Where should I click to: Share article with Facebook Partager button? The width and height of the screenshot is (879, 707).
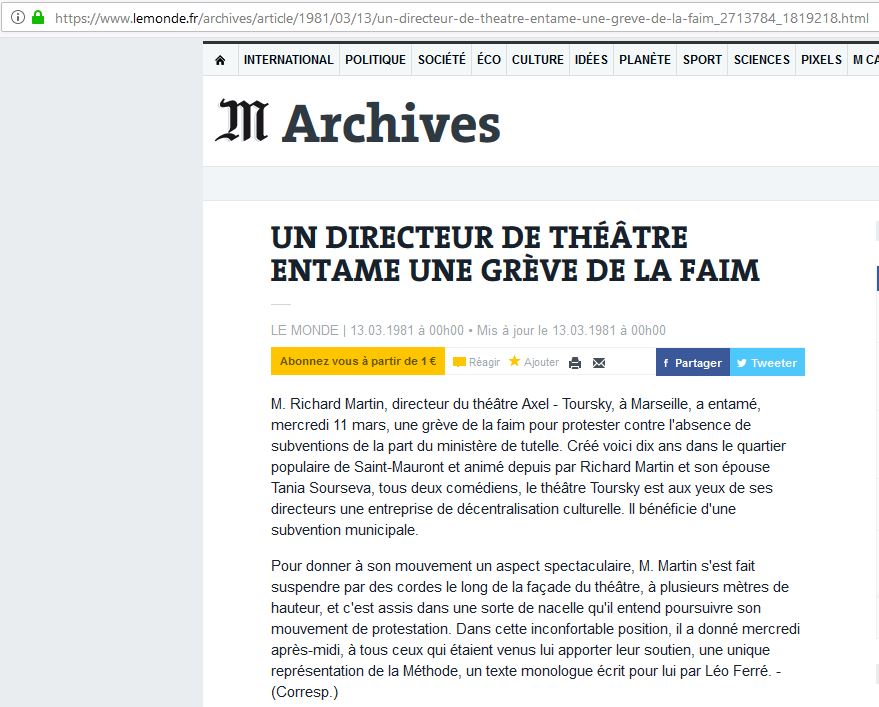click(x=692, y=362)
